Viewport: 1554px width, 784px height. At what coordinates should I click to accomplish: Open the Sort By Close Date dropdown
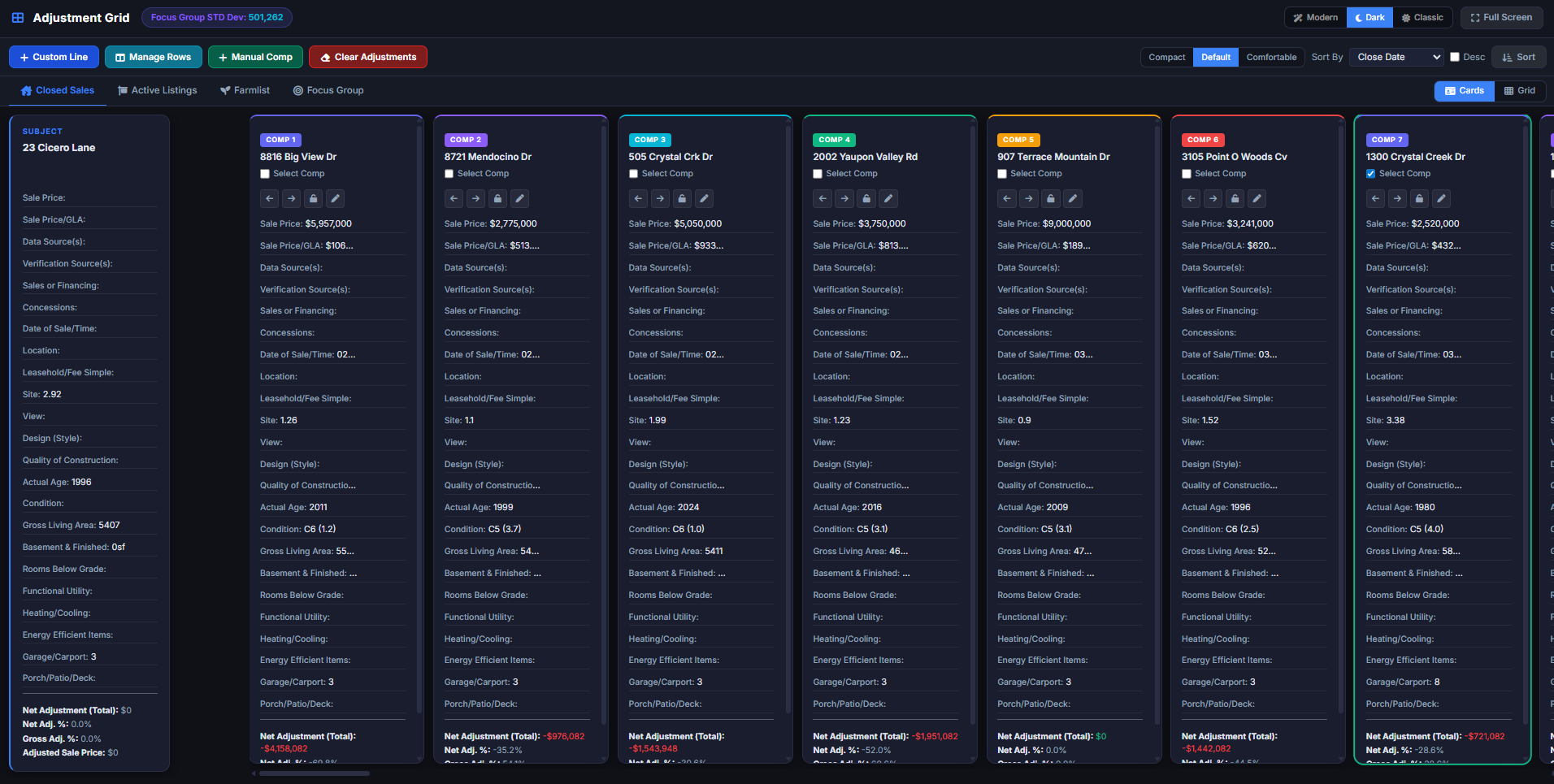click(x=1398, y=57)
